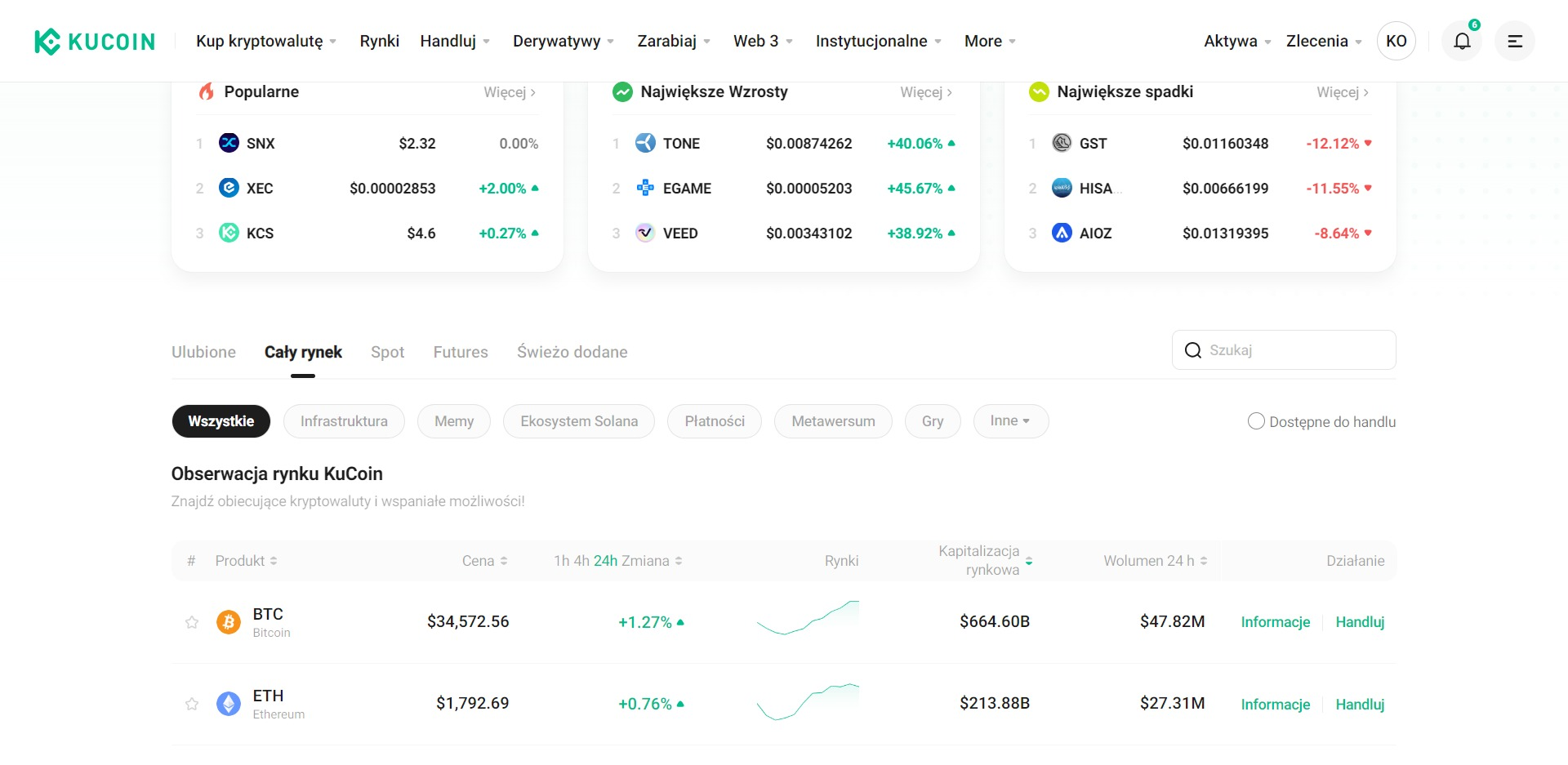Select Płatności category filter
The height and width of the screenshot is (765, 1568).
point(715,421)
